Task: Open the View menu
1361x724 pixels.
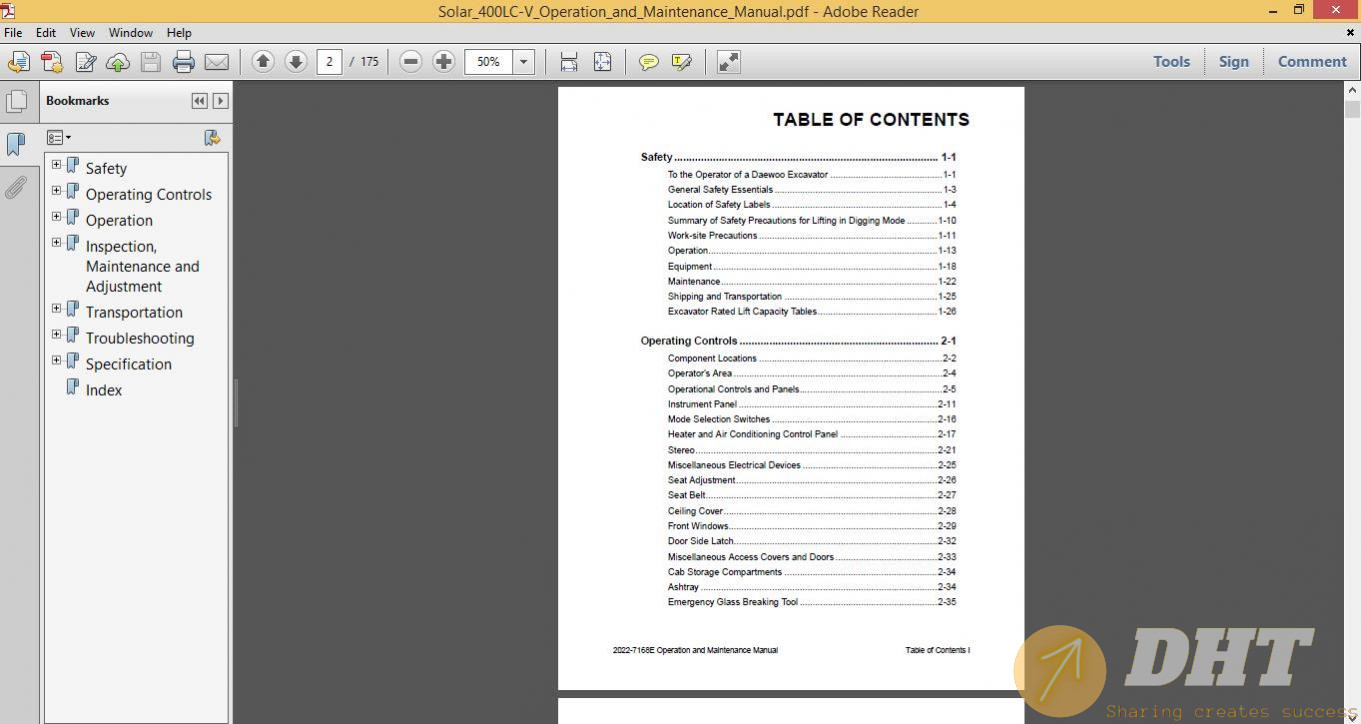Action: tap(82, 33)
